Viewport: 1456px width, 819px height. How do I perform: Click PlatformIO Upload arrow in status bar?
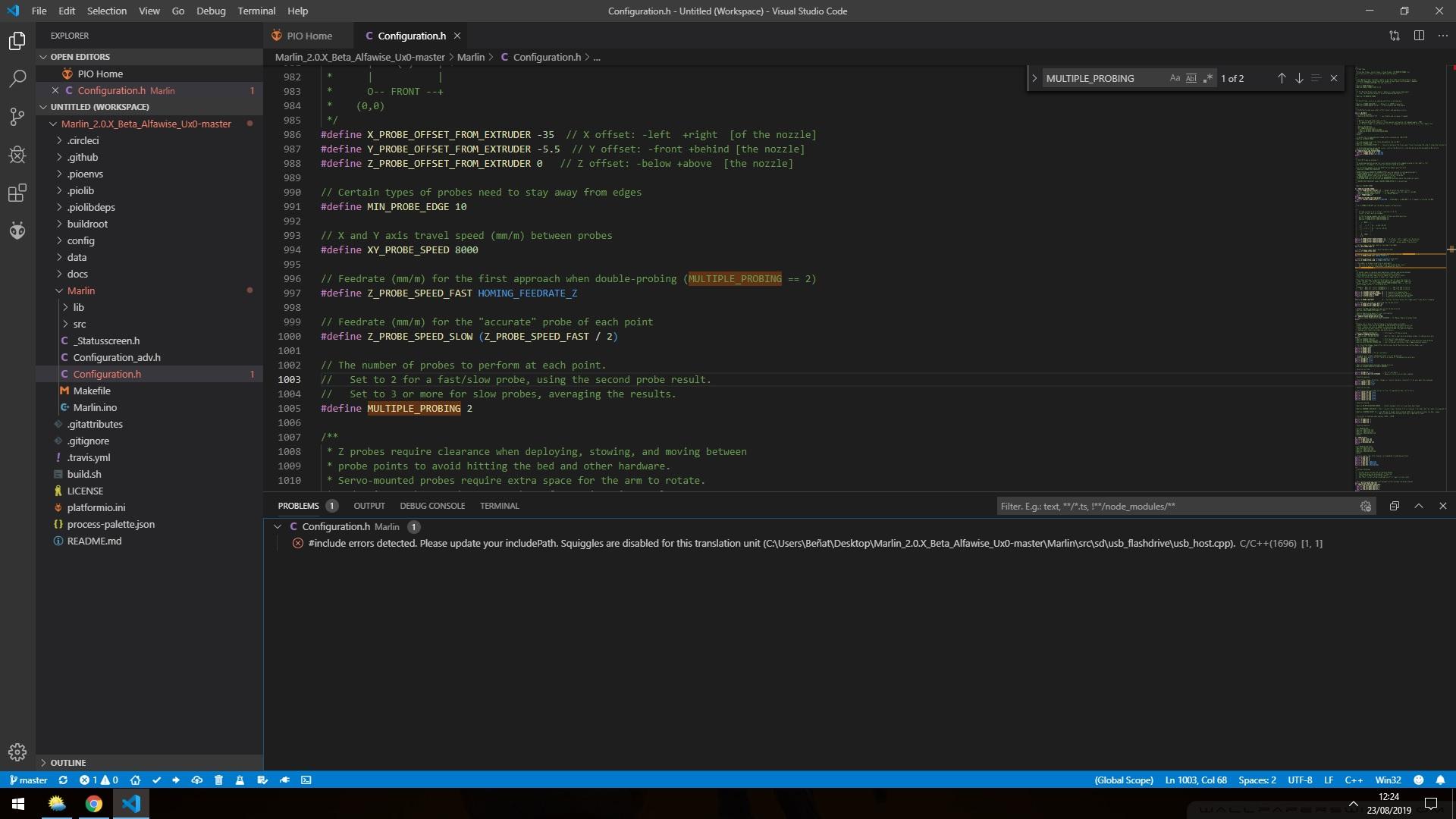[176, 780]
